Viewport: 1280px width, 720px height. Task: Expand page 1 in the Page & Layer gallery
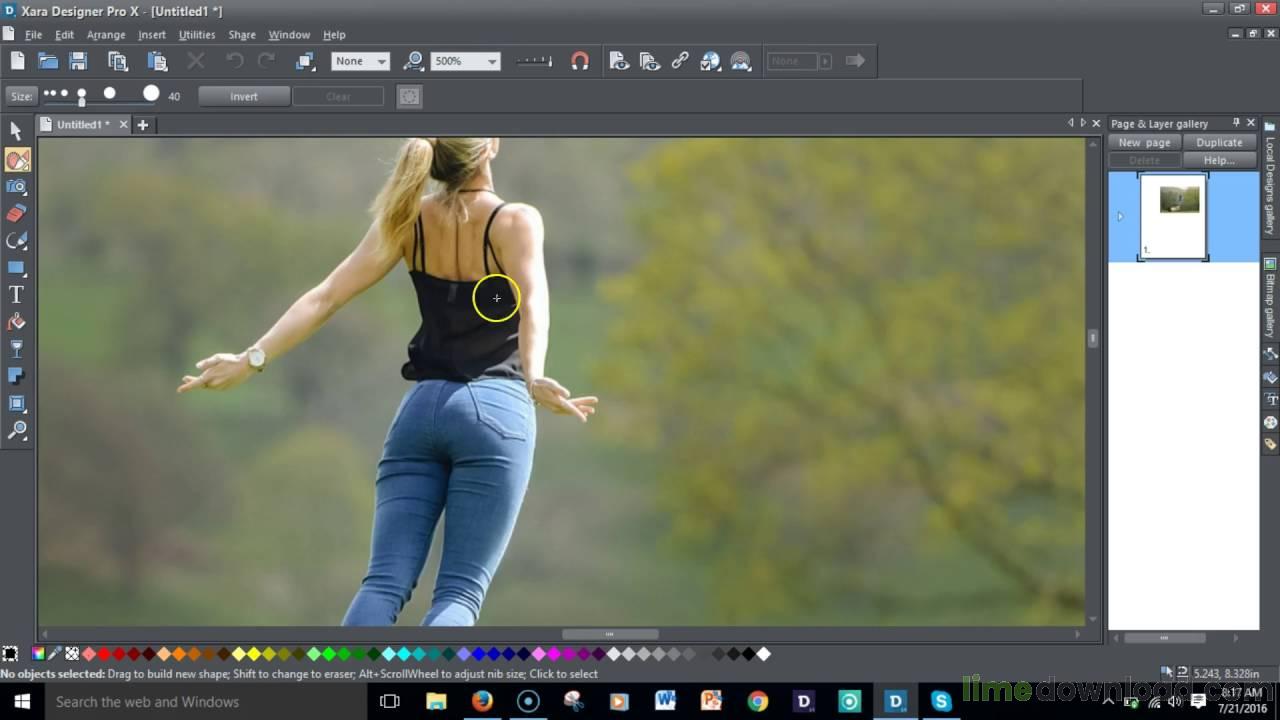(1121, 216)
